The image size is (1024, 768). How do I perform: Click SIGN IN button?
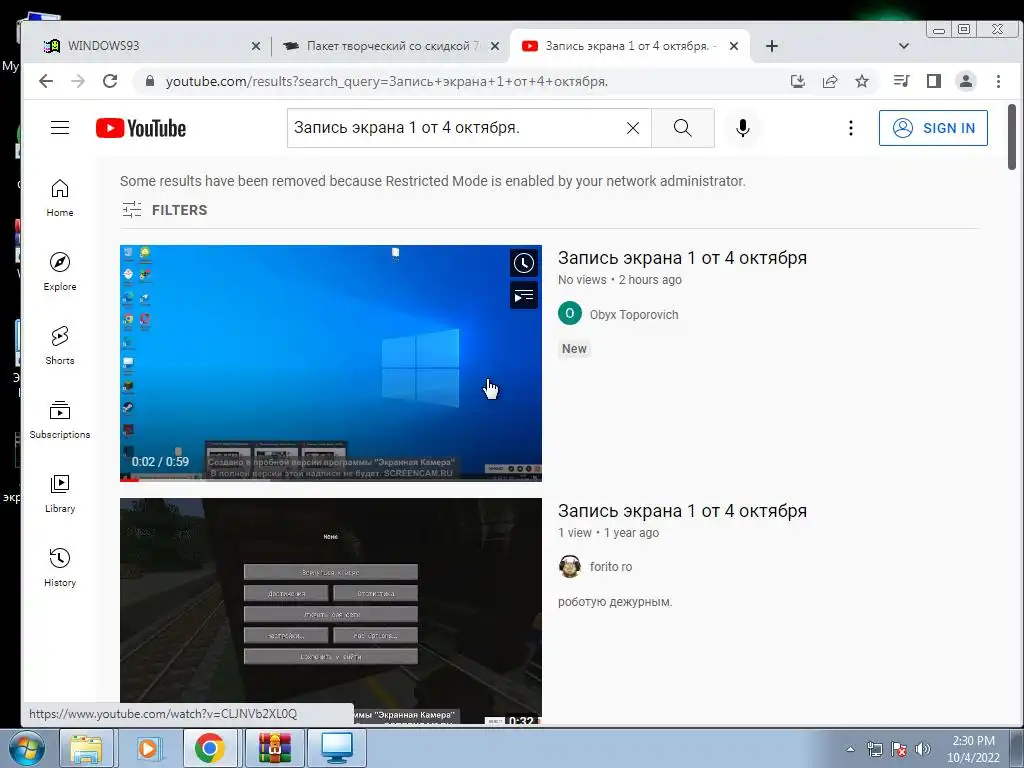pos(933,128)
